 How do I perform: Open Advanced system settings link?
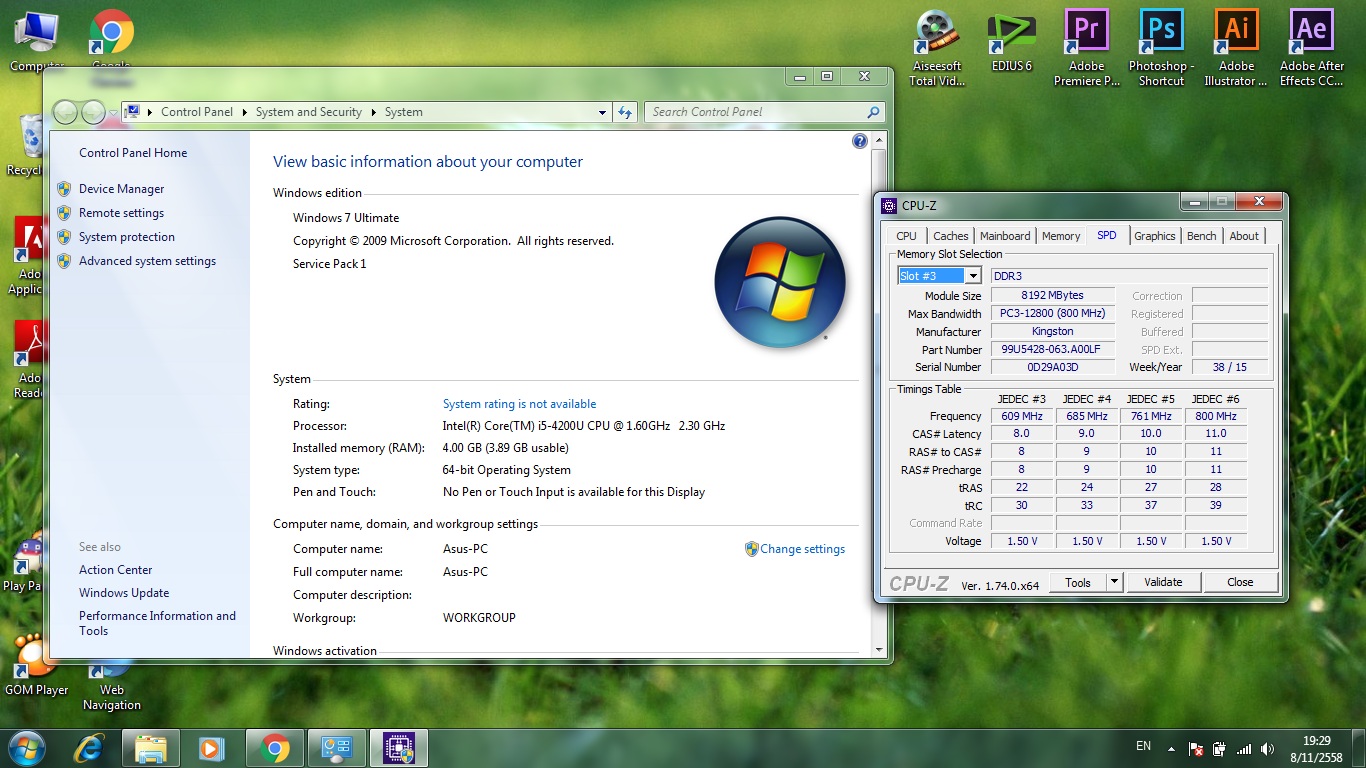click(147, 261)
